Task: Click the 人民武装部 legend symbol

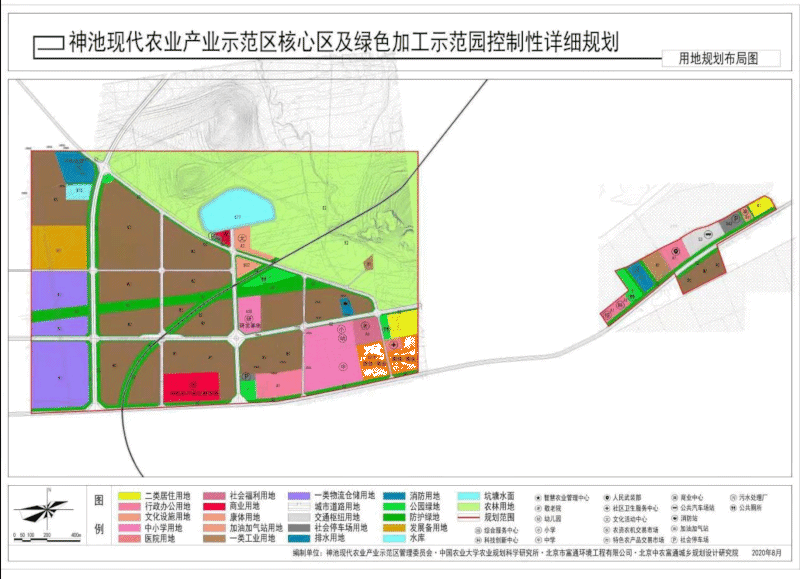Action: (x=607, y=497)
